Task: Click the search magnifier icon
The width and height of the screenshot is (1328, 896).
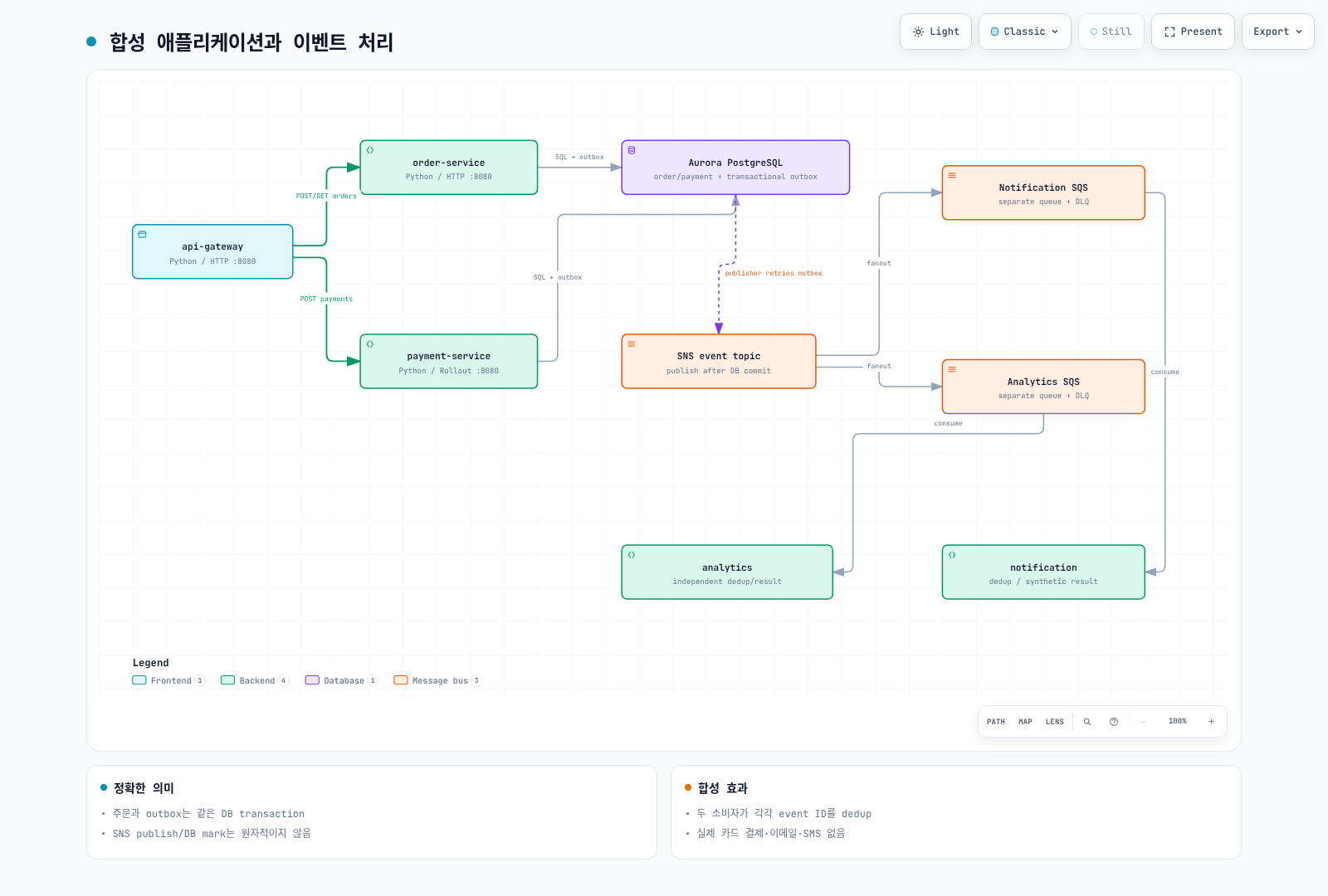Action: point(1087,722)
